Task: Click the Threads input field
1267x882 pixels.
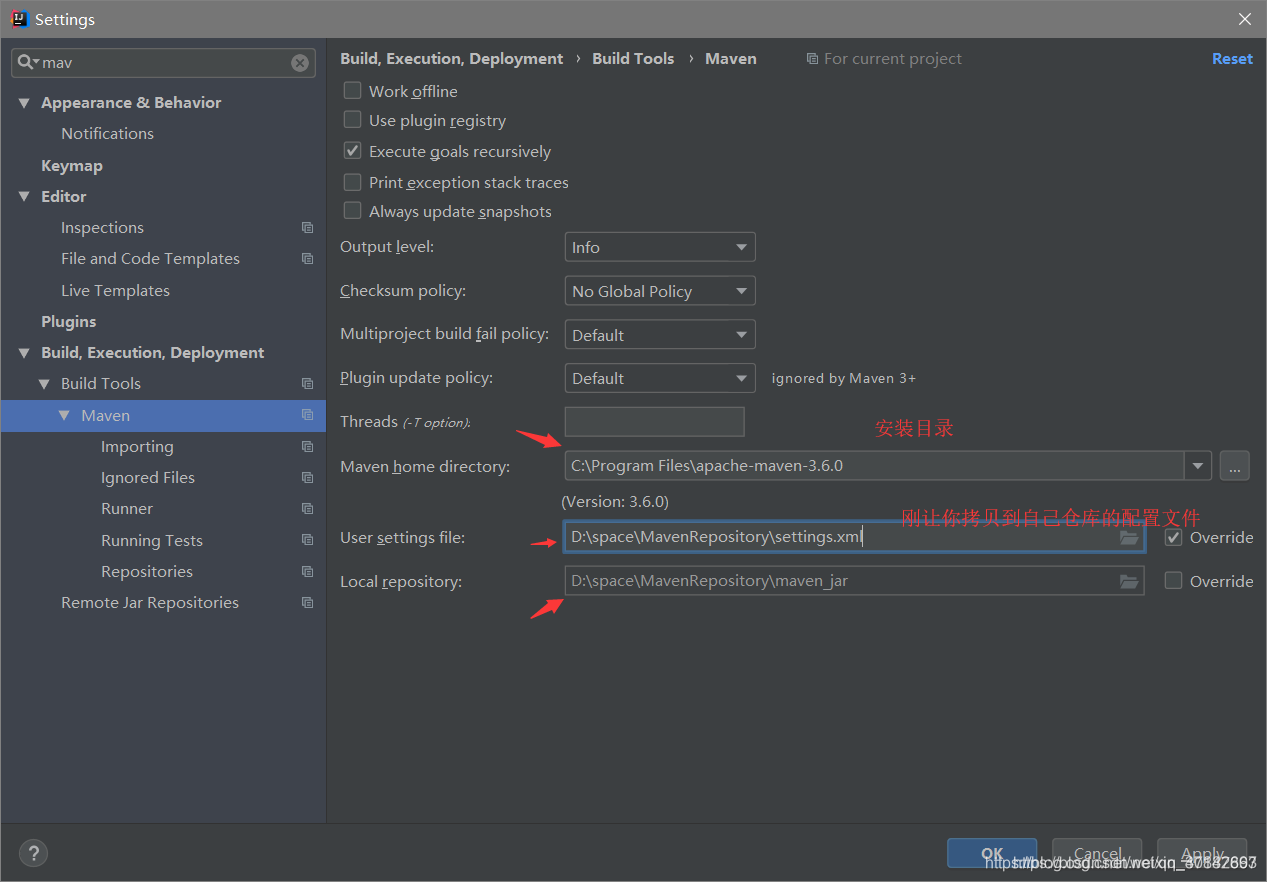Action: pyautogui.click(x=655, y=422)
